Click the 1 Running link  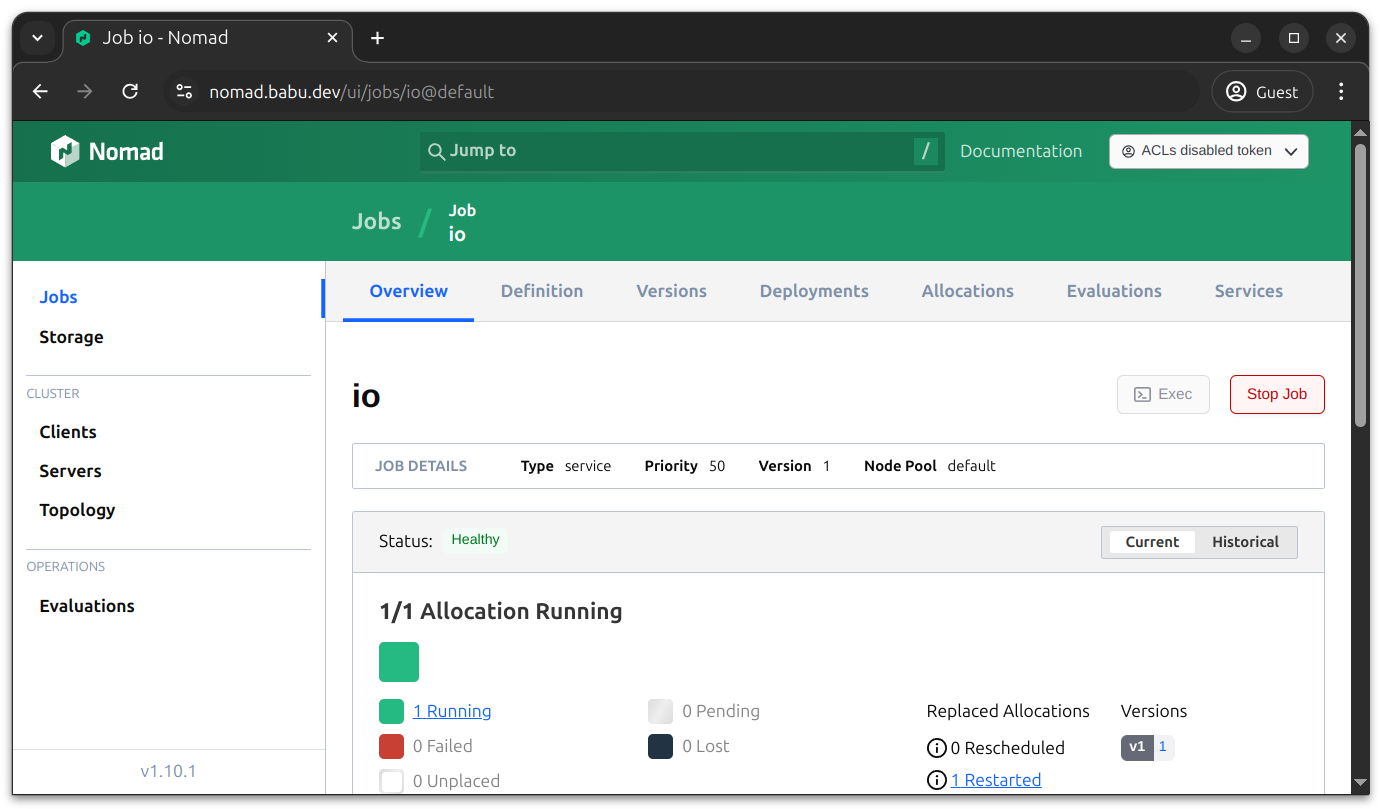click(x=452, y=711)
